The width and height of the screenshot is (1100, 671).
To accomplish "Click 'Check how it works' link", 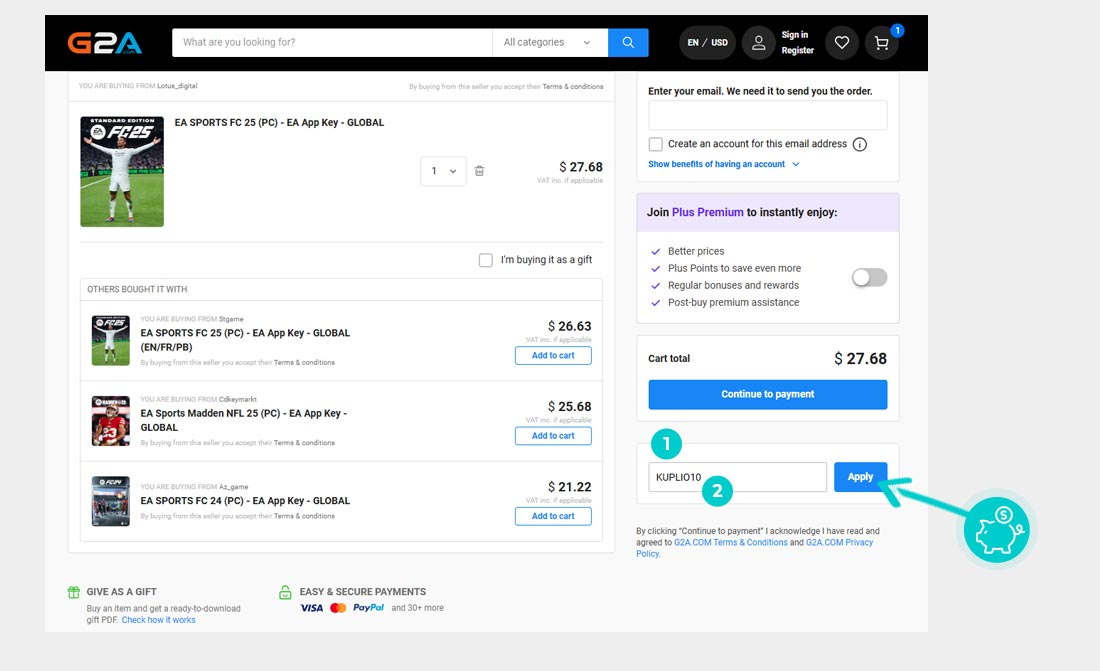I will tap(159, 620).
